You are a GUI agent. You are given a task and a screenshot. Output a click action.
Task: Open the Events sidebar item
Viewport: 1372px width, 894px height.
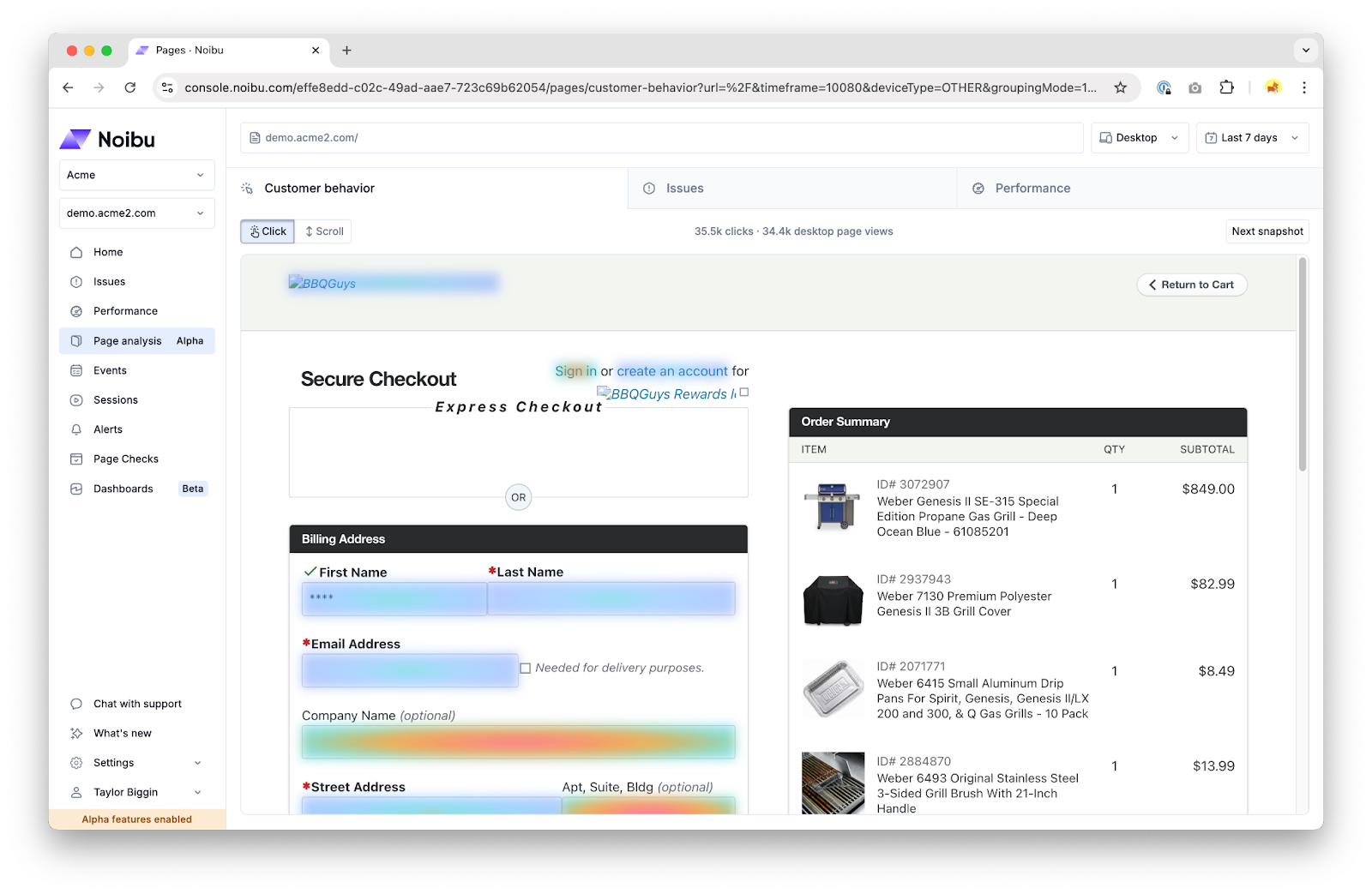pyautogui.click(x=136, y=370)
